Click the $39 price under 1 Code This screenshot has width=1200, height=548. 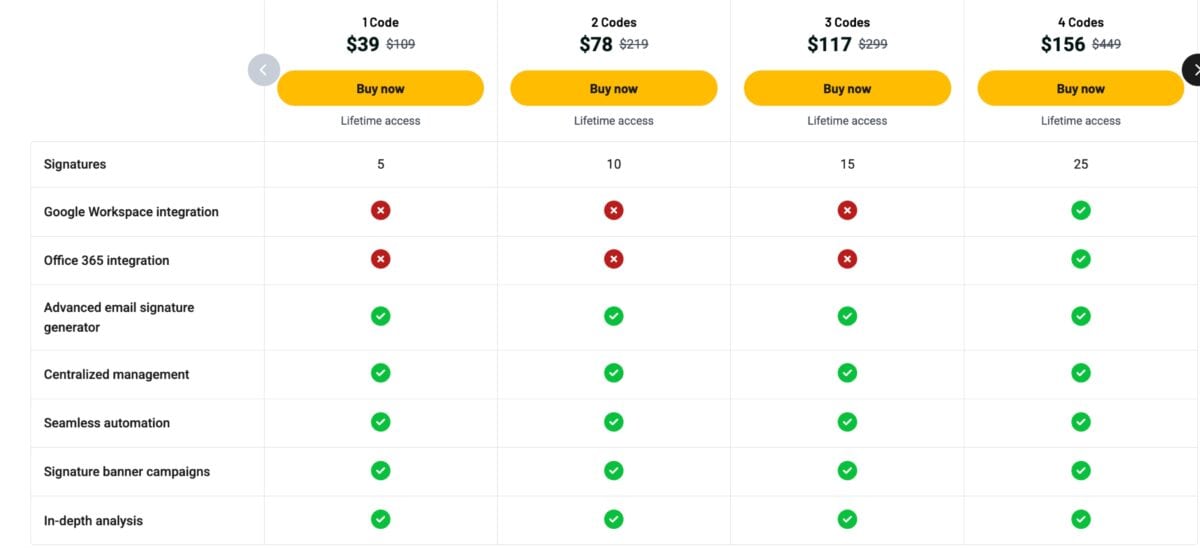point(363,44)
